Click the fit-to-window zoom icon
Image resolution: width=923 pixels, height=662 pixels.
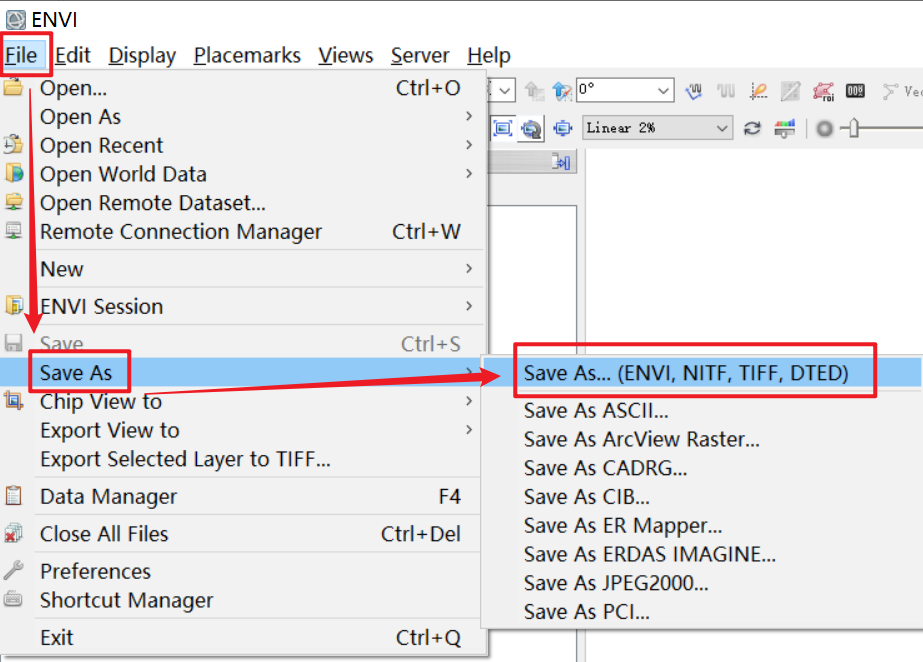click(x=563, y=128)
